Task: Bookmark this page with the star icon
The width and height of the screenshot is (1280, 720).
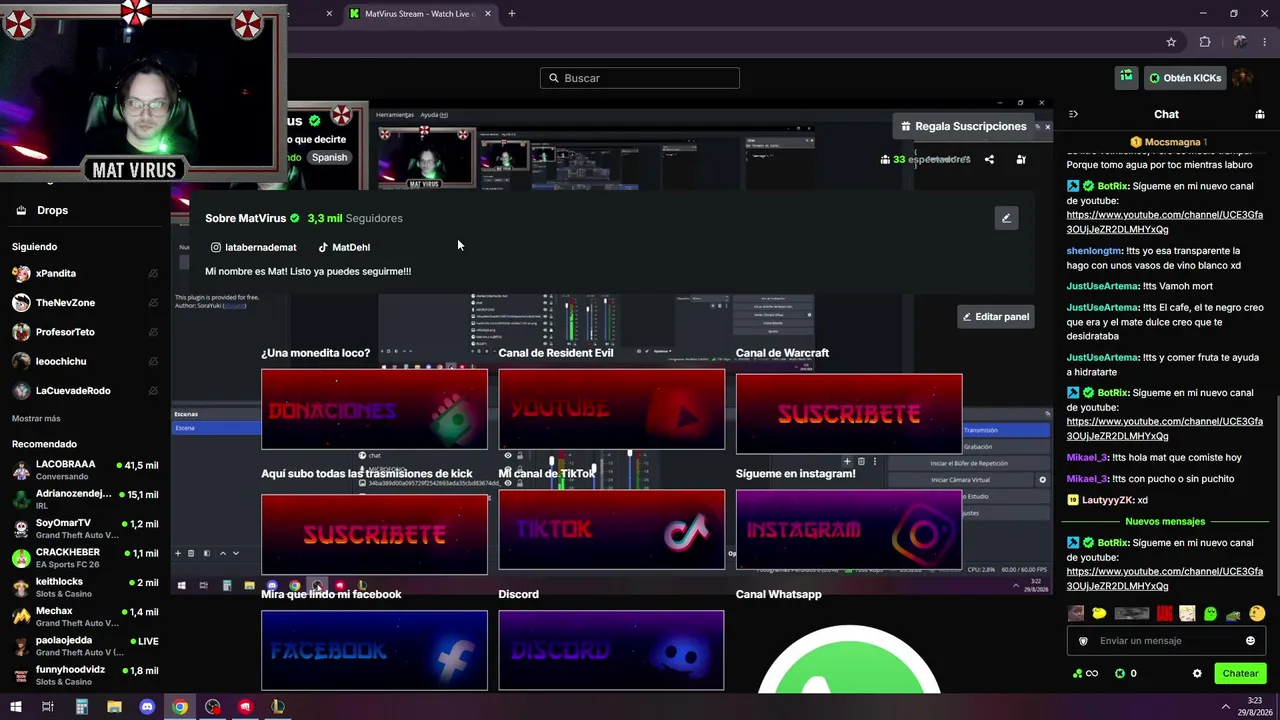Action: [x=1171, y=42]
